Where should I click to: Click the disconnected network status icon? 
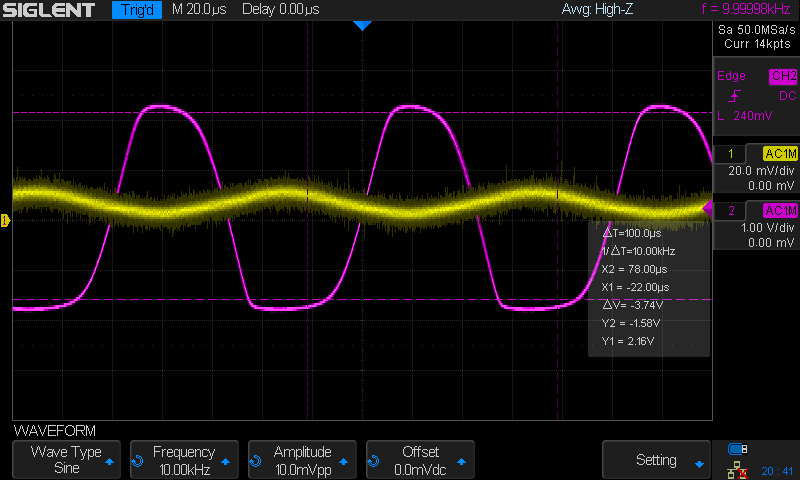pos(737,470)
